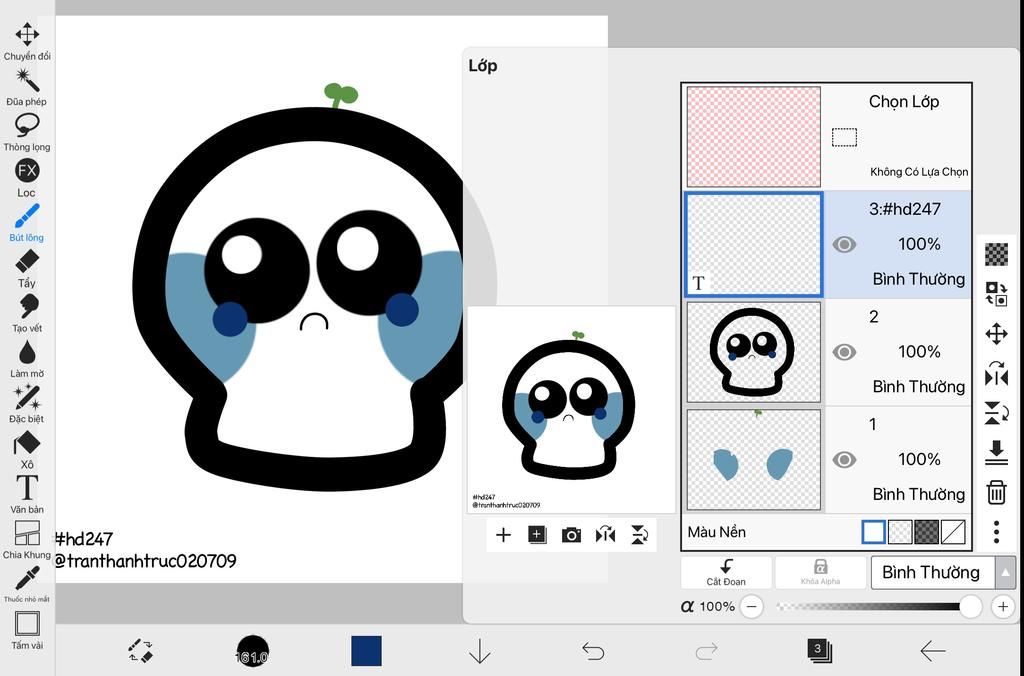Select the Thòng lọng lasso tool

pyautogui.click(x=27, y=132)
